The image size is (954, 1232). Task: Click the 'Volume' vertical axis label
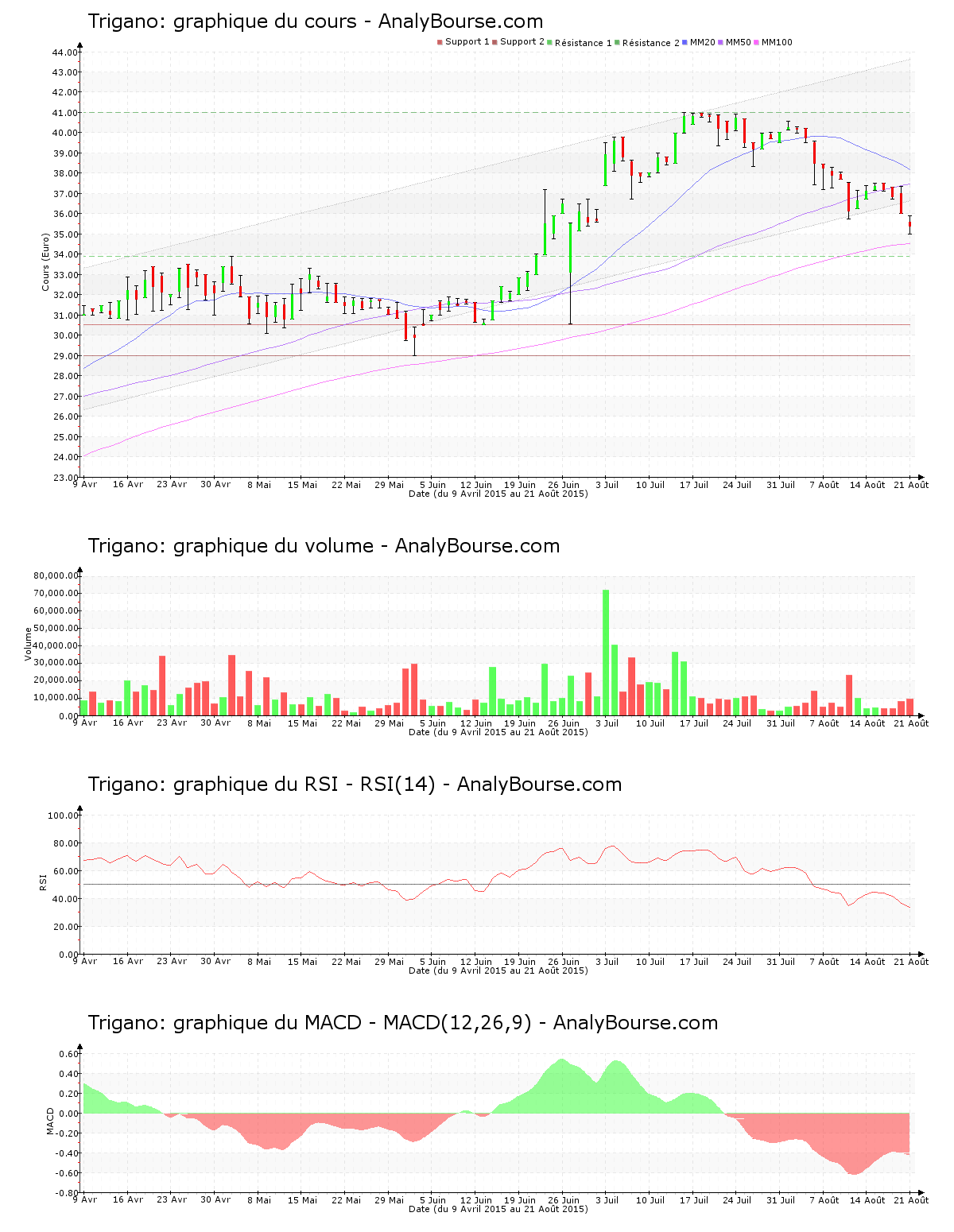(x=29, y=644)
